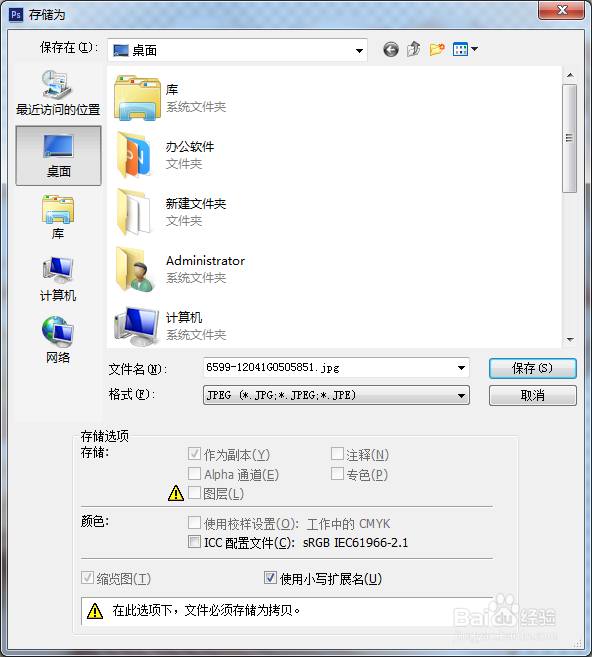Toggle 使用校样设置(O) checkbox
The height and width of the screenshot is (657, 592).
tap(194, 522)
